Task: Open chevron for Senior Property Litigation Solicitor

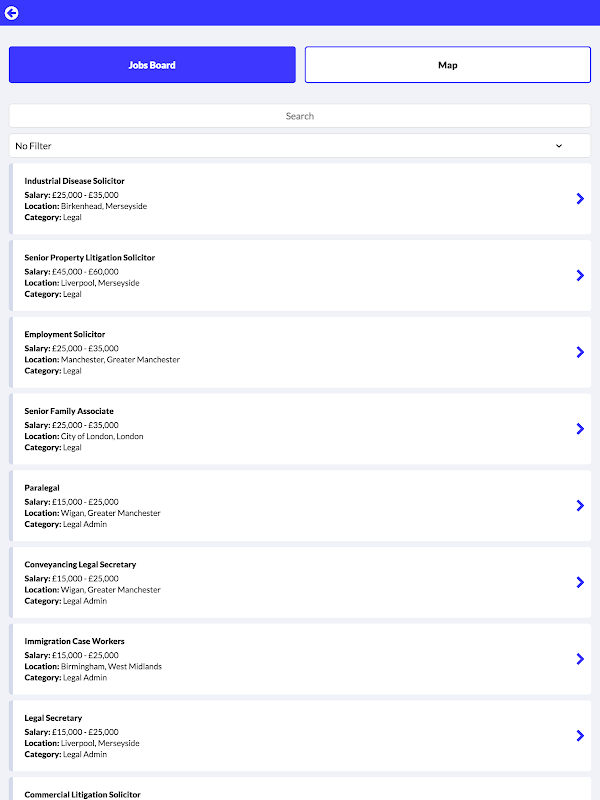Action: [x=580, y=276]
